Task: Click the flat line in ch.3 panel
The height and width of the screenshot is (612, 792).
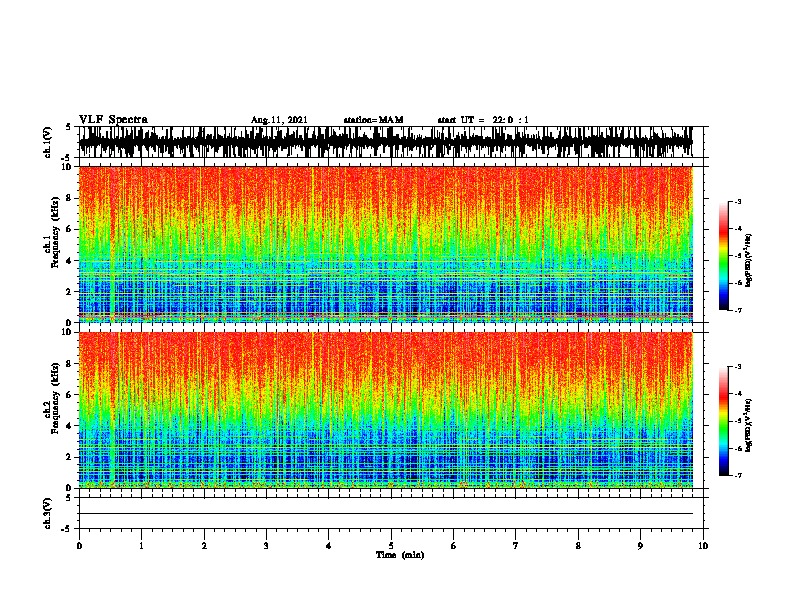Action: point(385,514)
